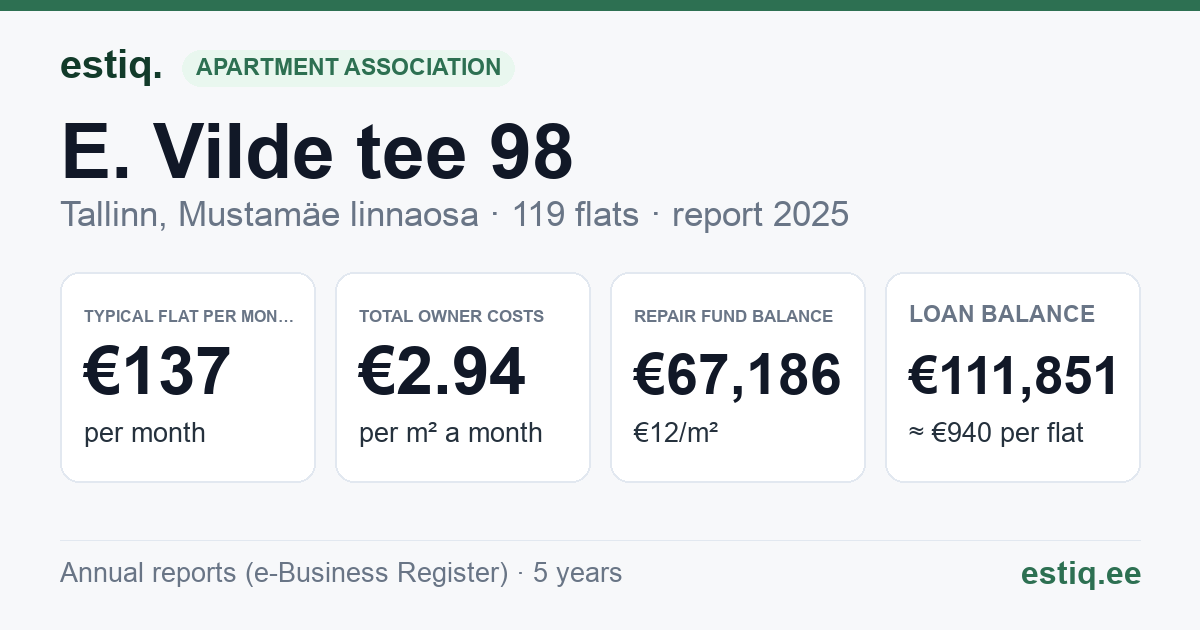Click the 'TYPICAL FLAT PER MON…' label
This screenshot has width=1200, height=630.
189,316
